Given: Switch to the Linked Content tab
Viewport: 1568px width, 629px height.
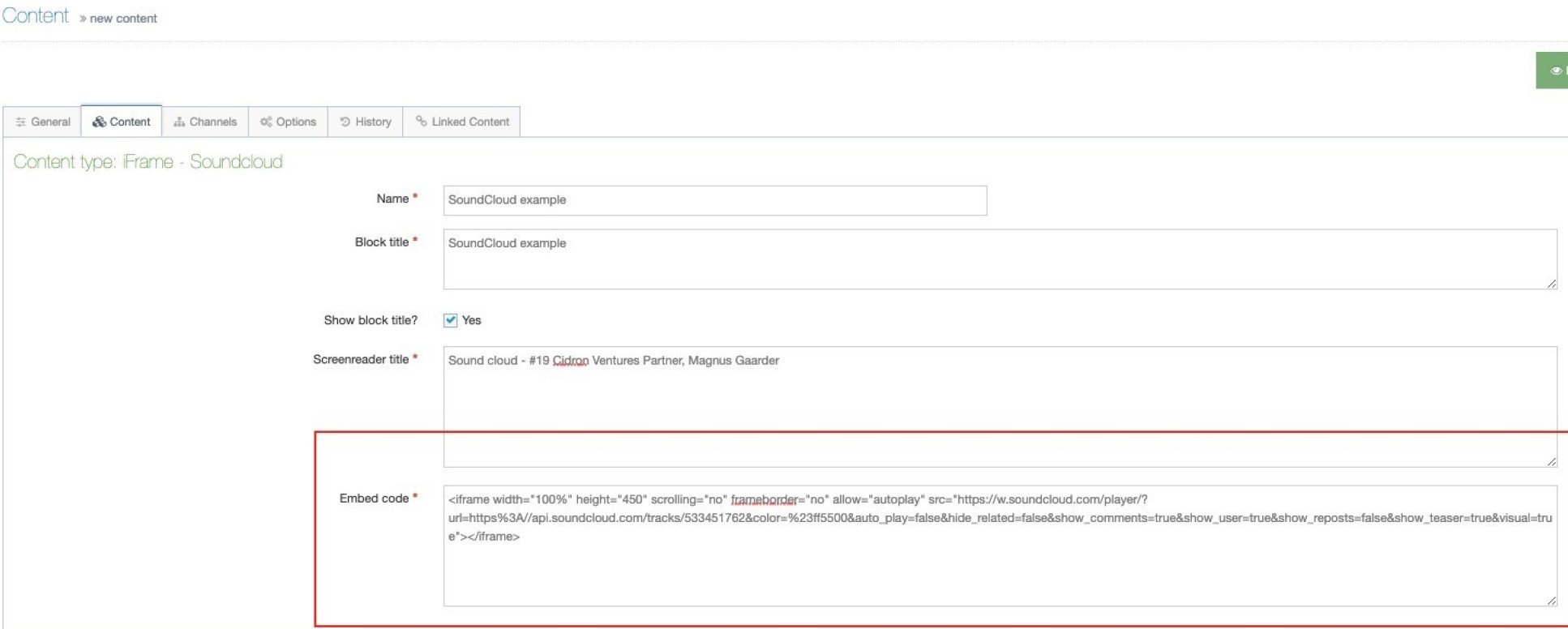Looking at the screenshot, I should point(462,122).
